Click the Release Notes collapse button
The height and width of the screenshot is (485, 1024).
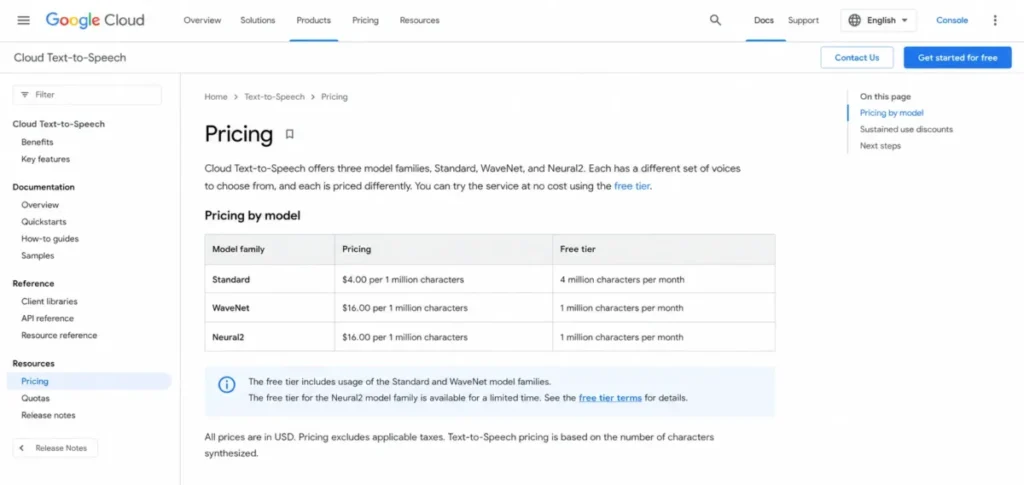(56, 448)
